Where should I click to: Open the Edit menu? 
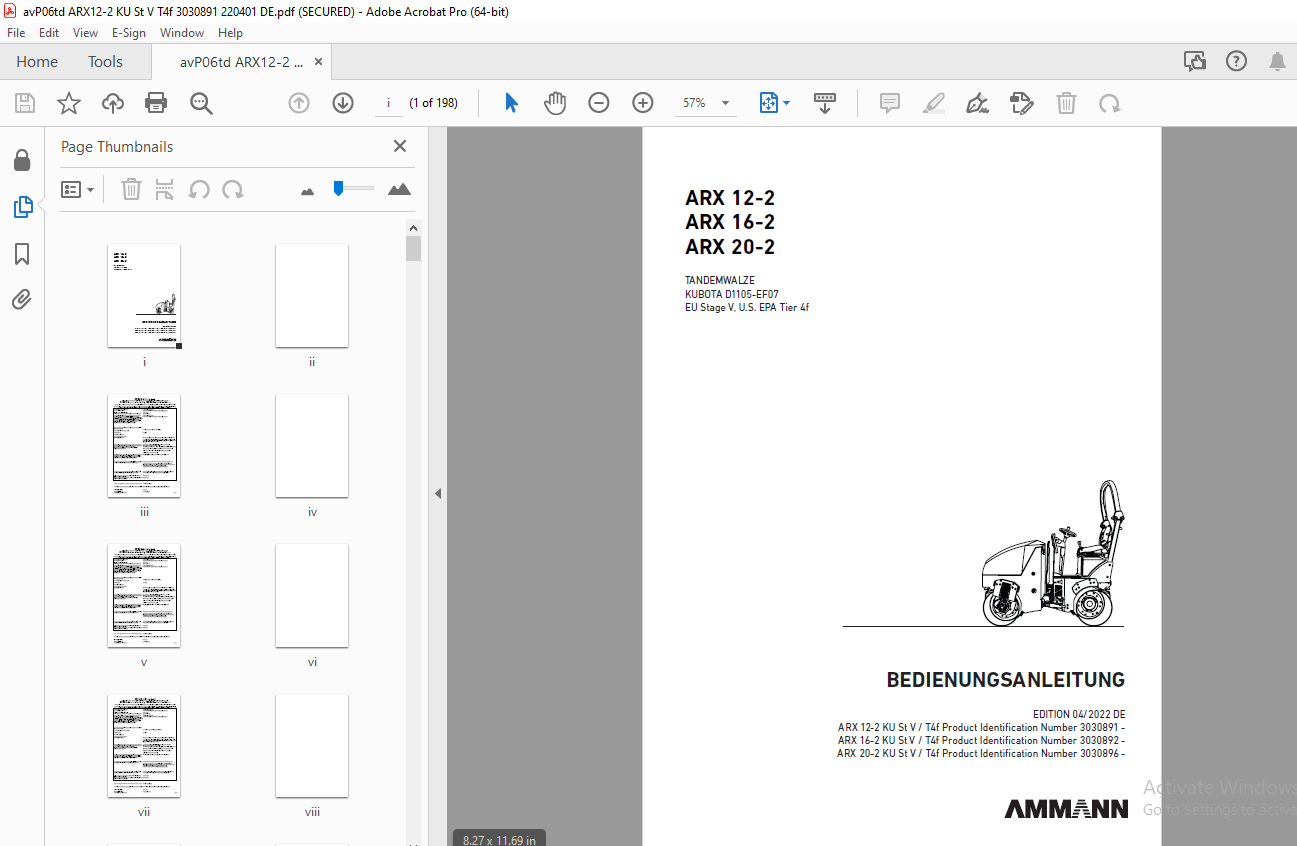(49, 33)
